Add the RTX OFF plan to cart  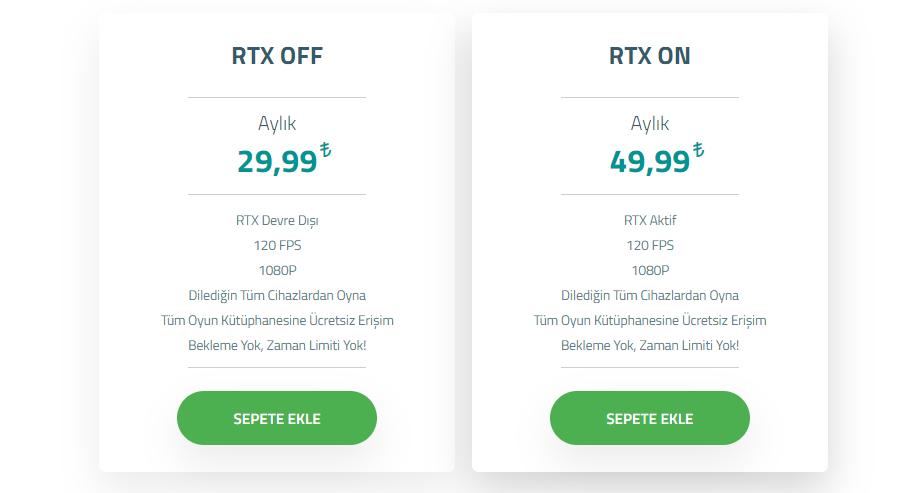pyautogui.click(x=277, y=418)
